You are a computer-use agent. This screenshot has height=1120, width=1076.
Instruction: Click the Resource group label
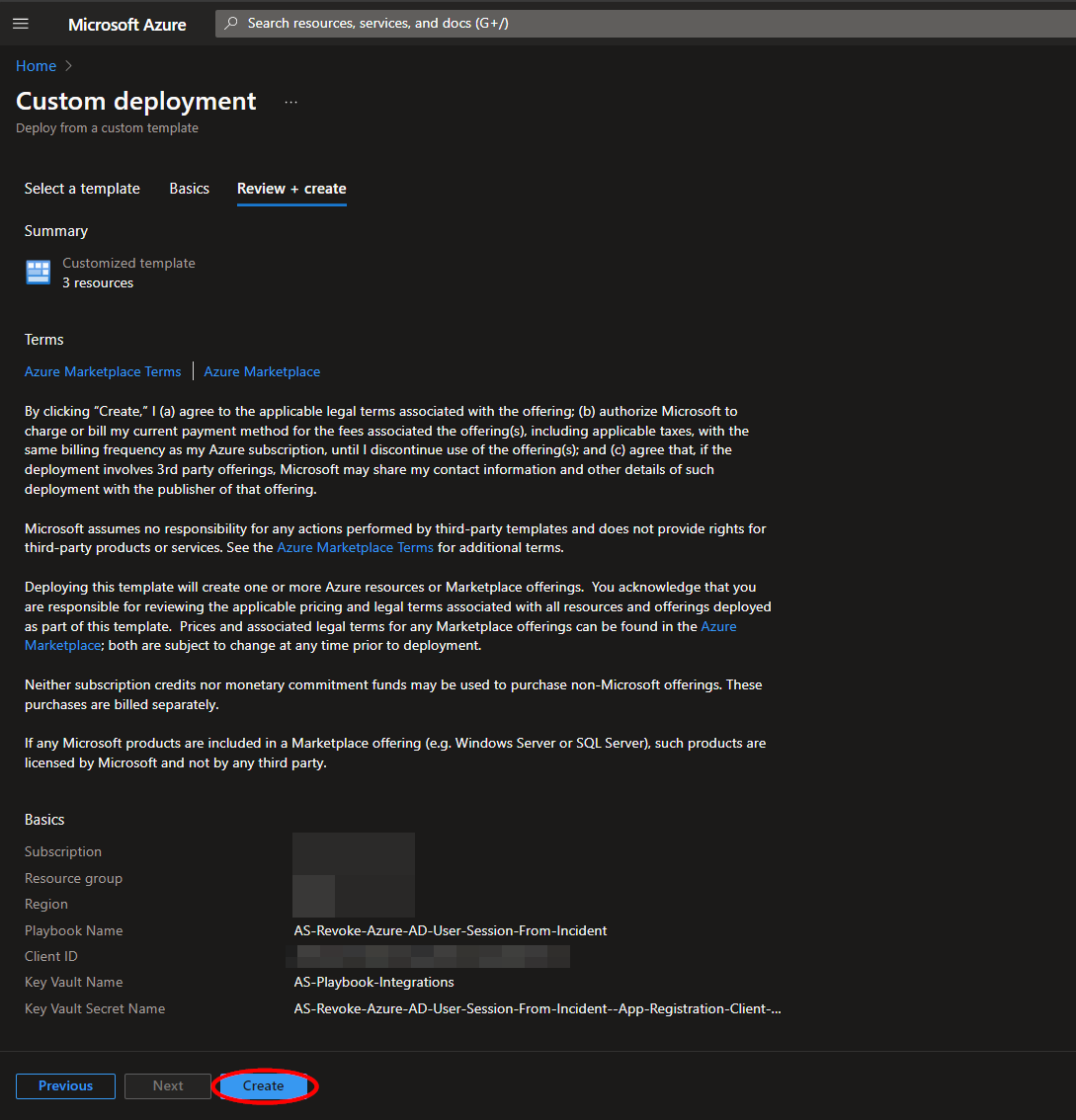[x=73, y=878]
